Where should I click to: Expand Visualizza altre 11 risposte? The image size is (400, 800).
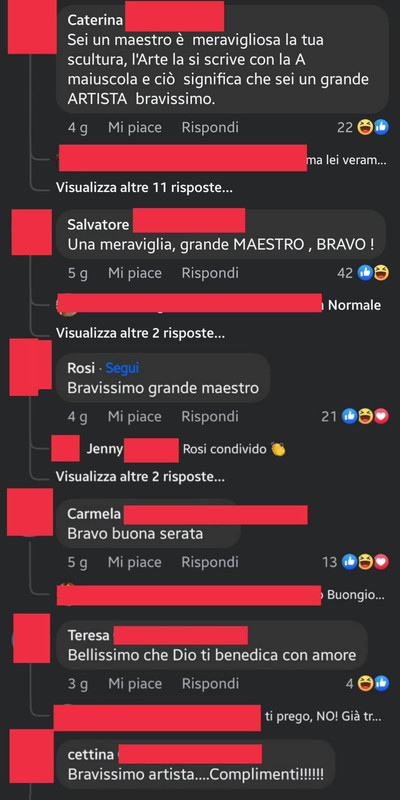(x=144, y=188)
